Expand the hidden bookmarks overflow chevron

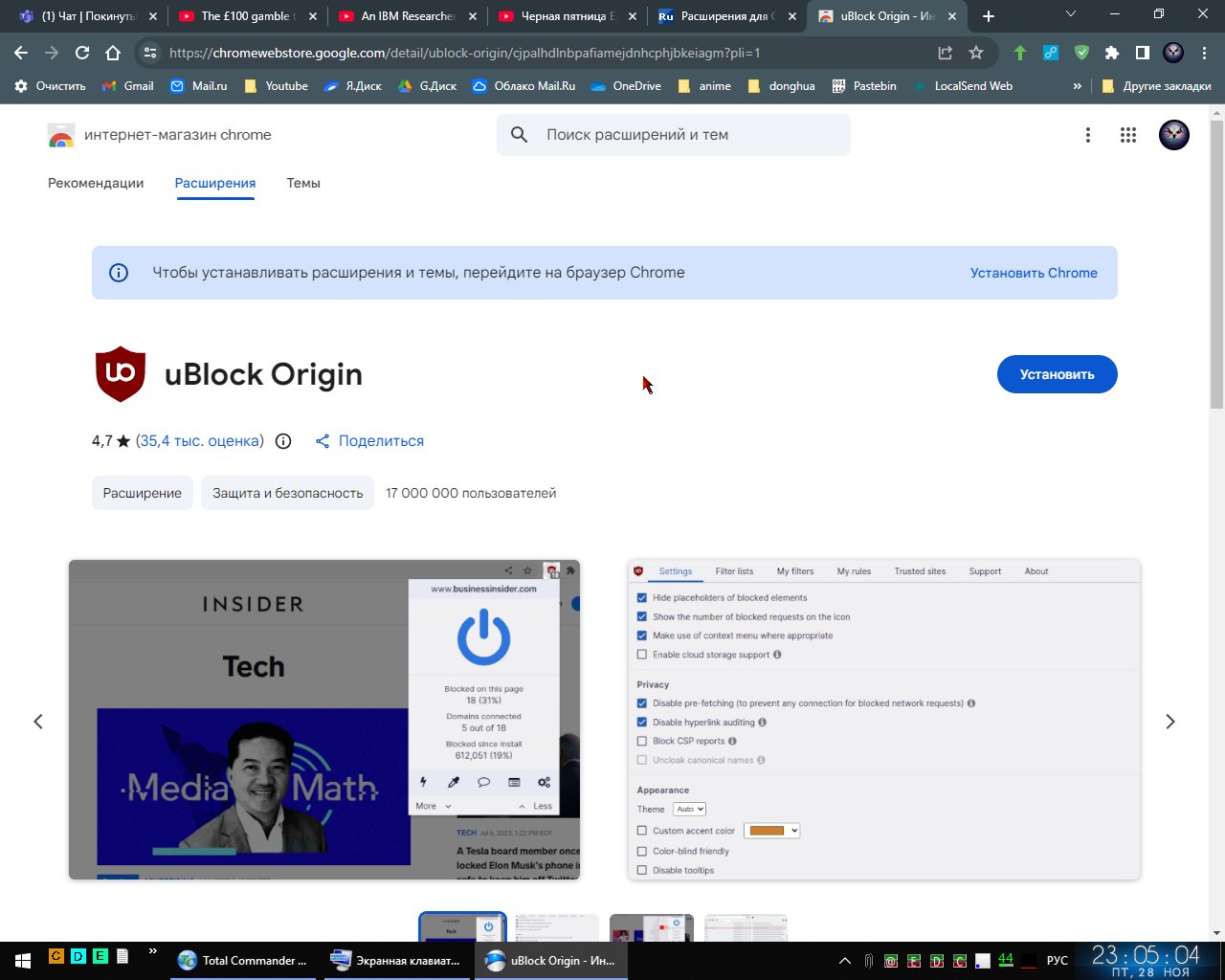point(1077,86)
